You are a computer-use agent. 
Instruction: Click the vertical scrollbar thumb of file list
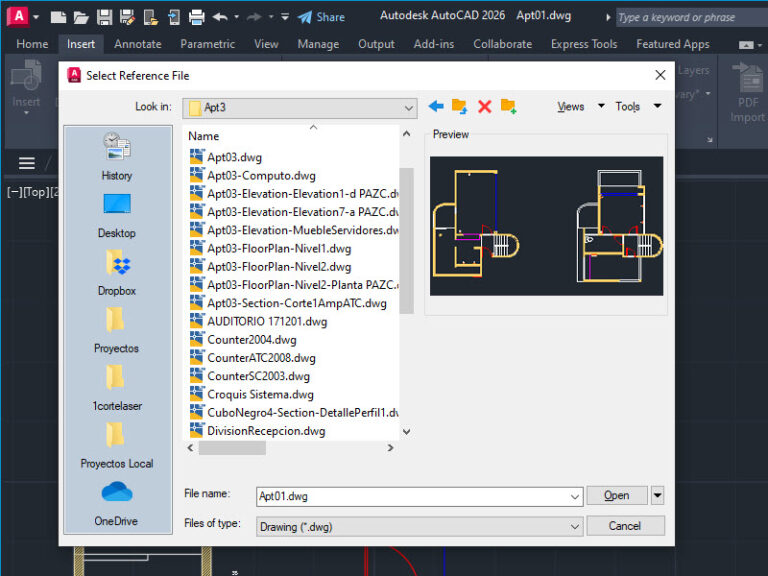click(407, 240)
